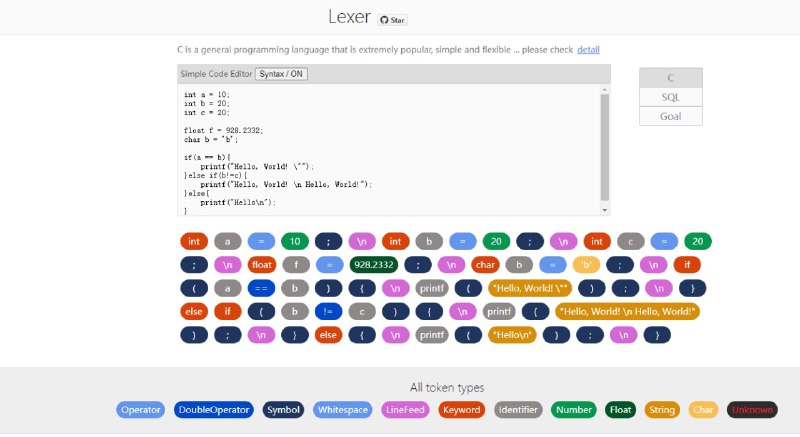Select the Goal tab

click(x=671, y=116)
